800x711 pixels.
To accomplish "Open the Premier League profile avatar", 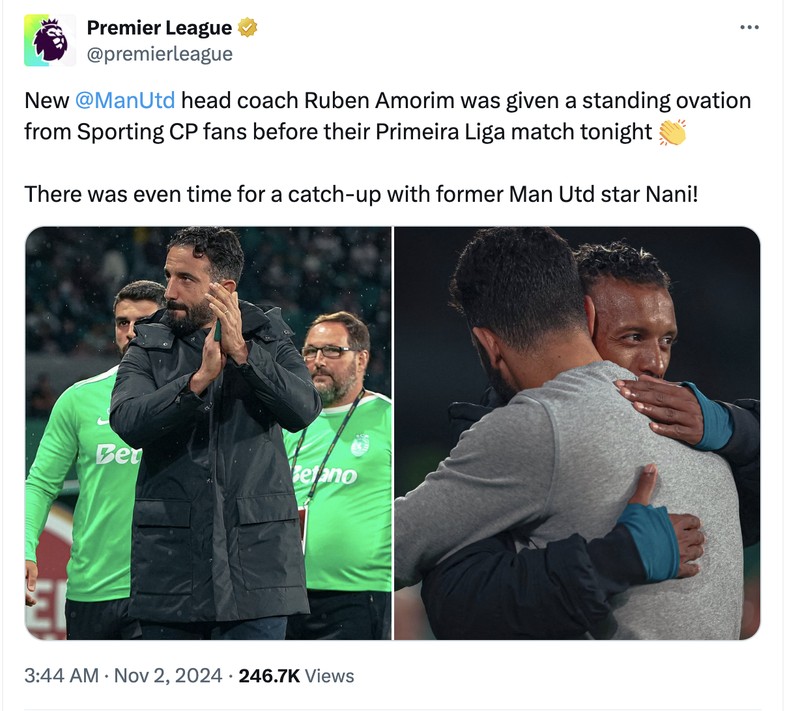I will click(x=50, y=41).
